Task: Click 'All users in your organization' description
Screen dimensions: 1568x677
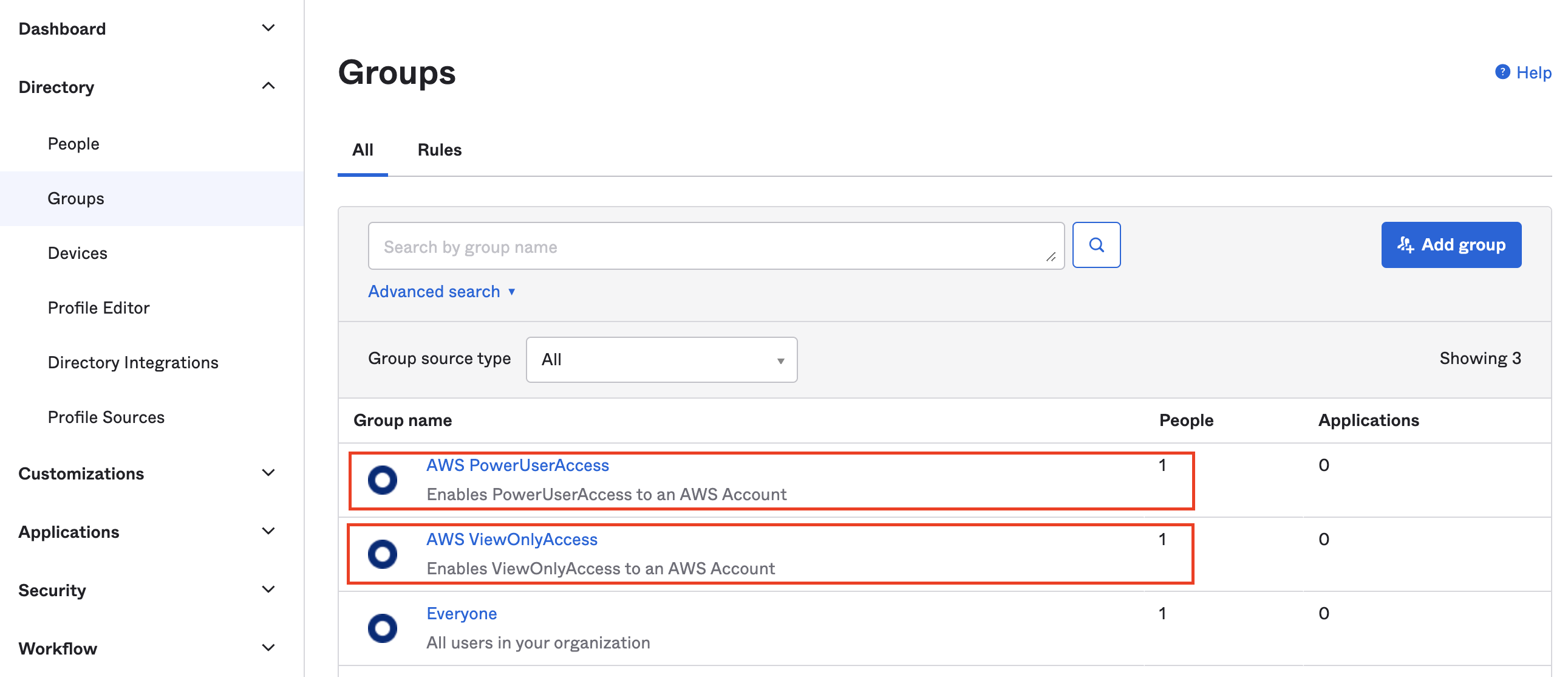Action: pyautogui.click(x=538, y=643)
